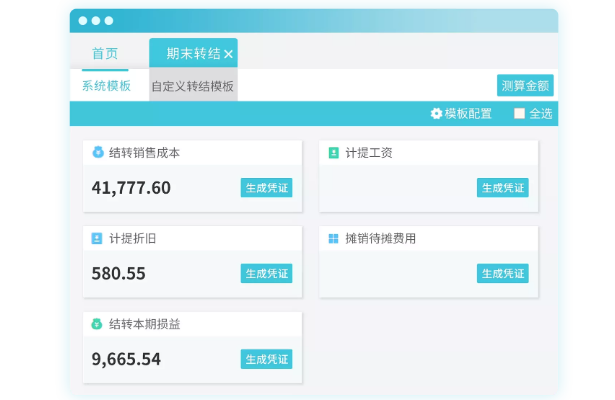Click the blue person icon for 计提折旧
The image size is (615, 400).
(x=97, y=238)
